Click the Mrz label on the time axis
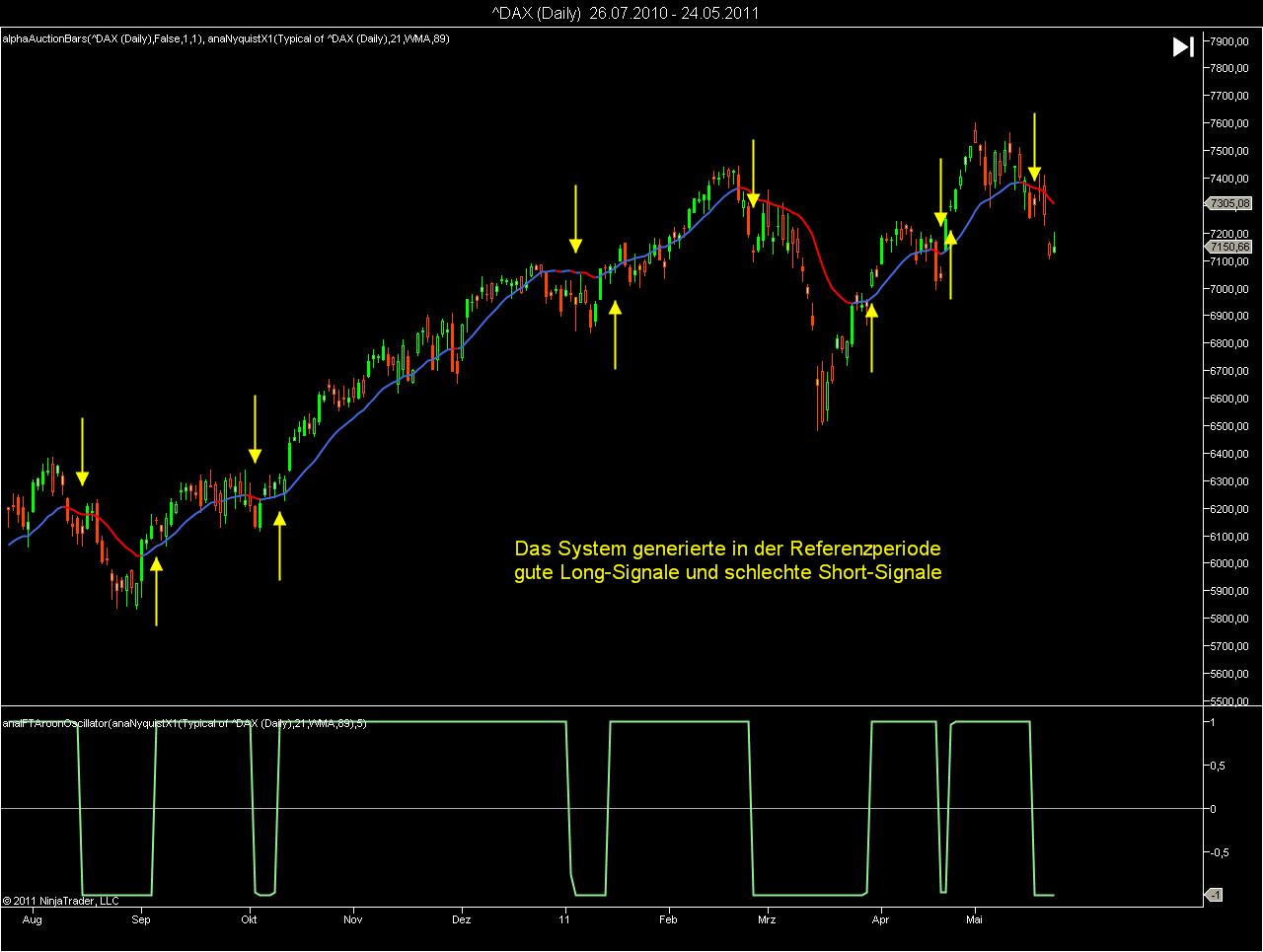This screenshot has height=952, width=1263. click(x=767, y=919)
